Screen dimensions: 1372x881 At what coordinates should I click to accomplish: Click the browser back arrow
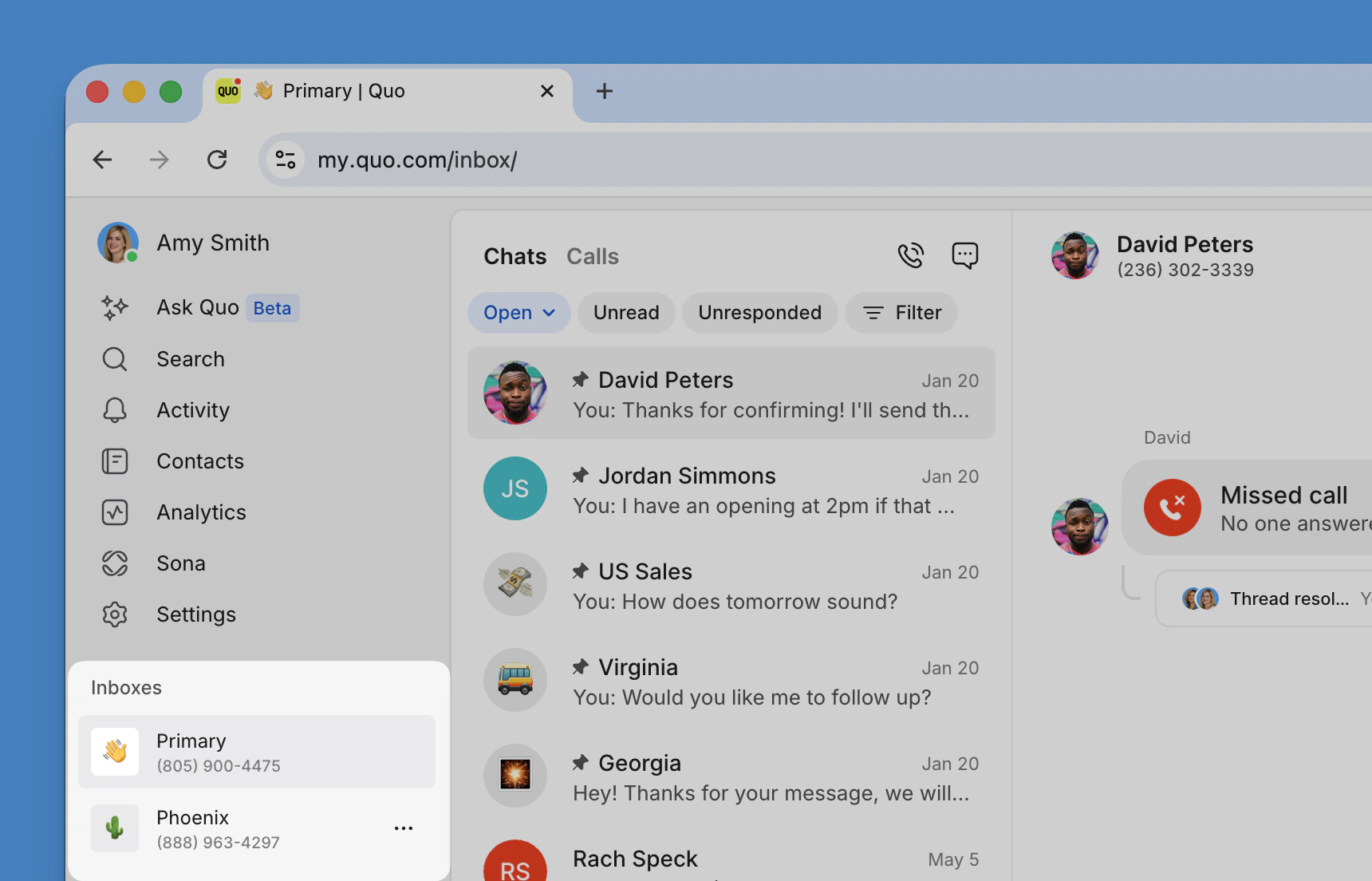click(102, 160)
